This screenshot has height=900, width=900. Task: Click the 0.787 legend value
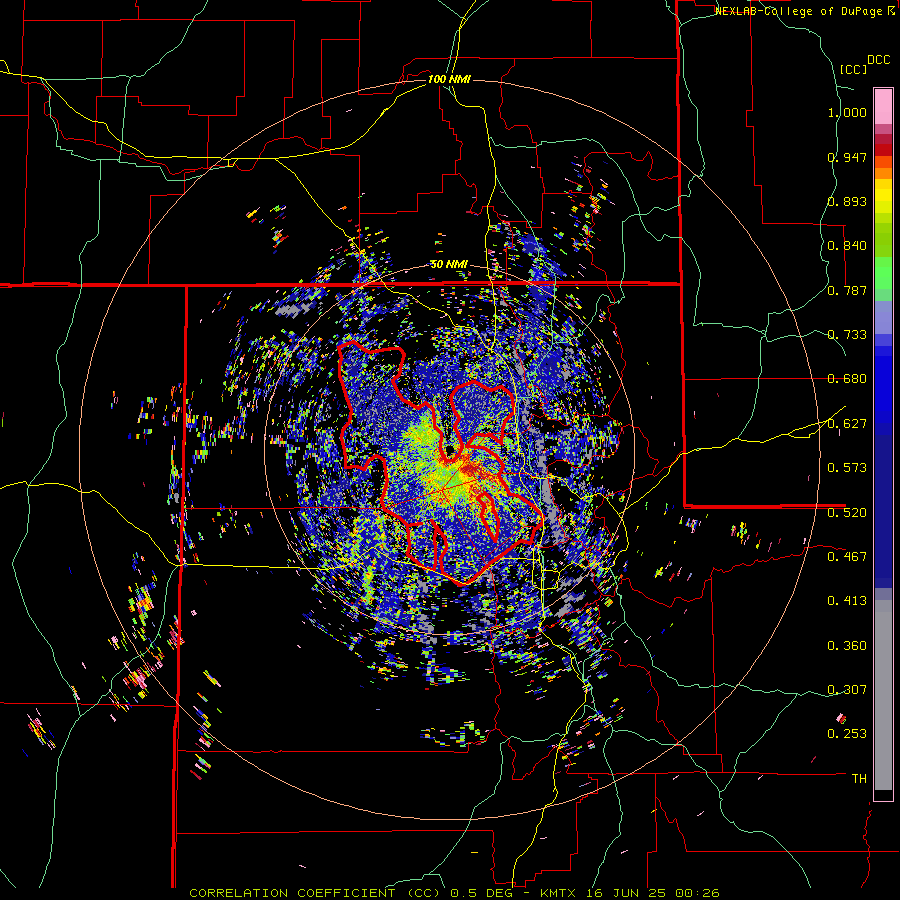[x=847, y=290]
